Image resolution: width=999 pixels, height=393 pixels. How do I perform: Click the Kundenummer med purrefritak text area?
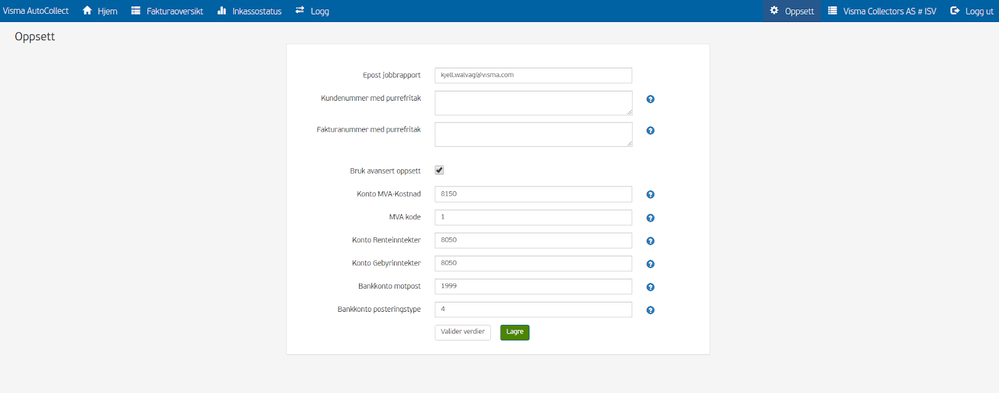(x=533, y=103)
